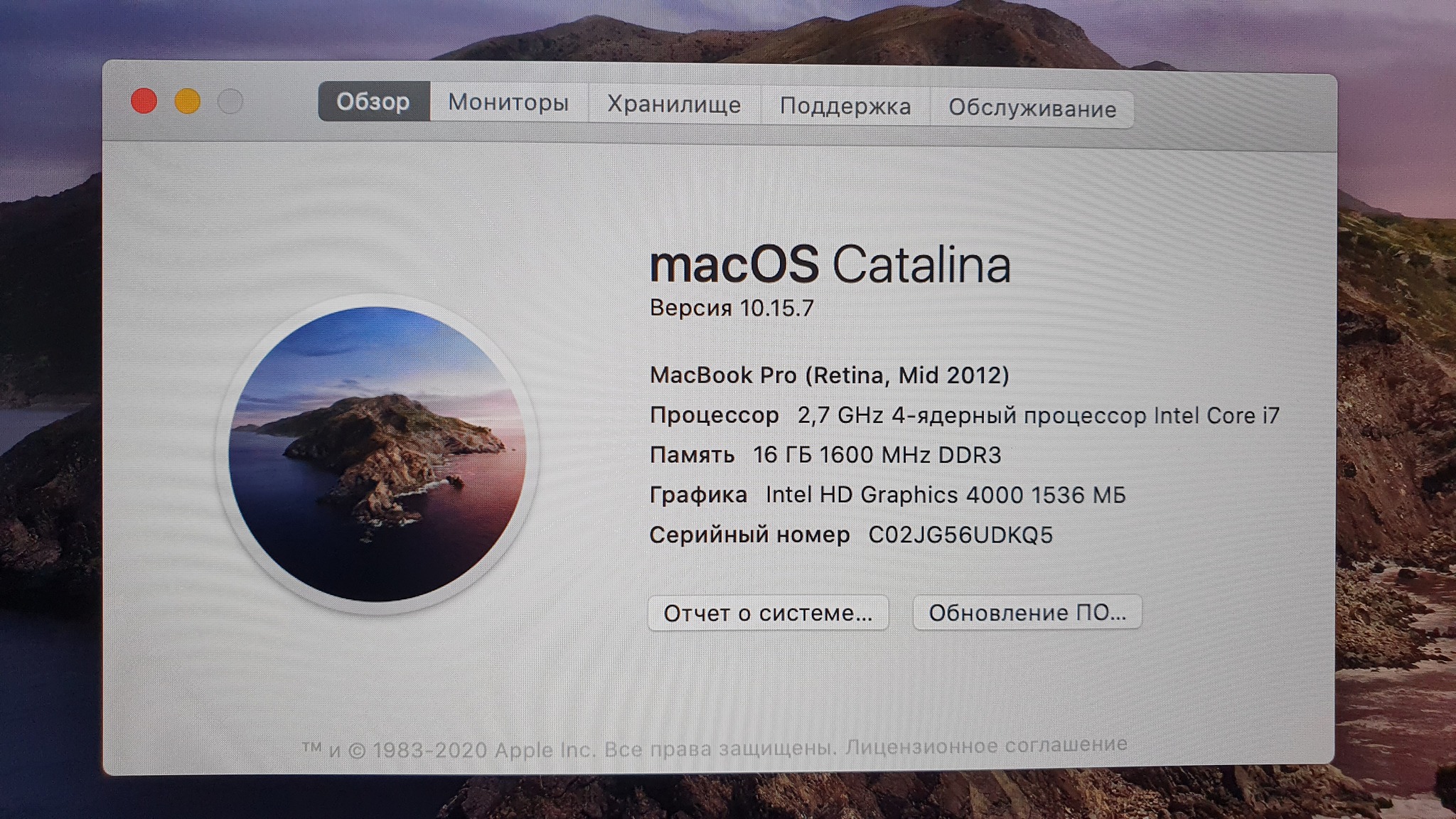1456x819 pixels.
Task: Click the red close window button
Action: click(x=144, y=101)
